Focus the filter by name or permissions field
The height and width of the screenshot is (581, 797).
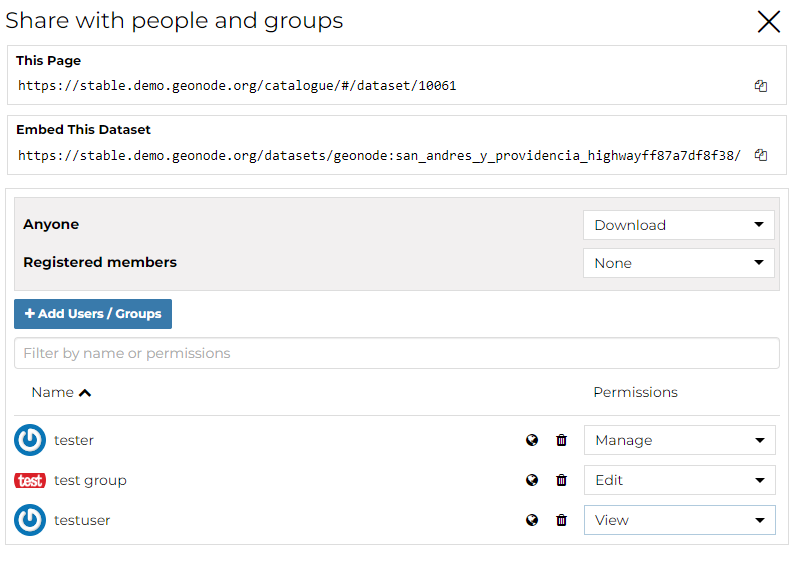coord(396,353)
